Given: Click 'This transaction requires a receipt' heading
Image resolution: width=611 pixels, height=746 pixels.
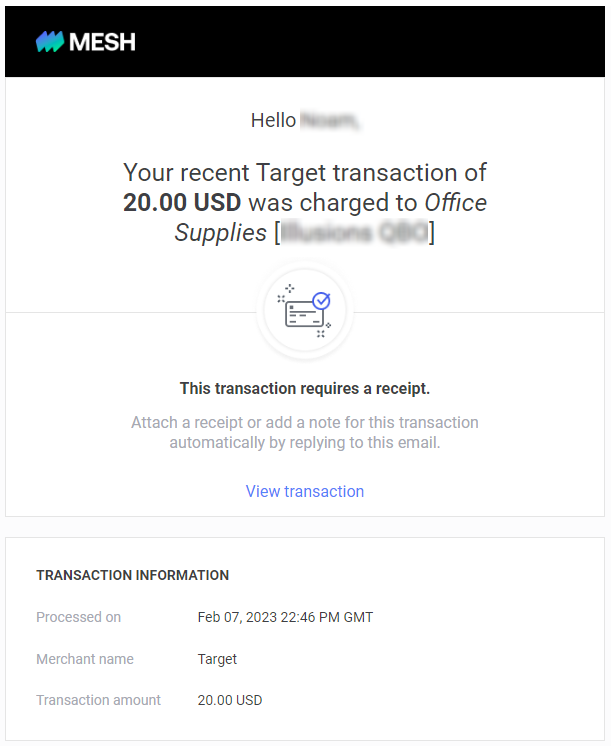Looking at the screenshot, I should coord(305,389).
